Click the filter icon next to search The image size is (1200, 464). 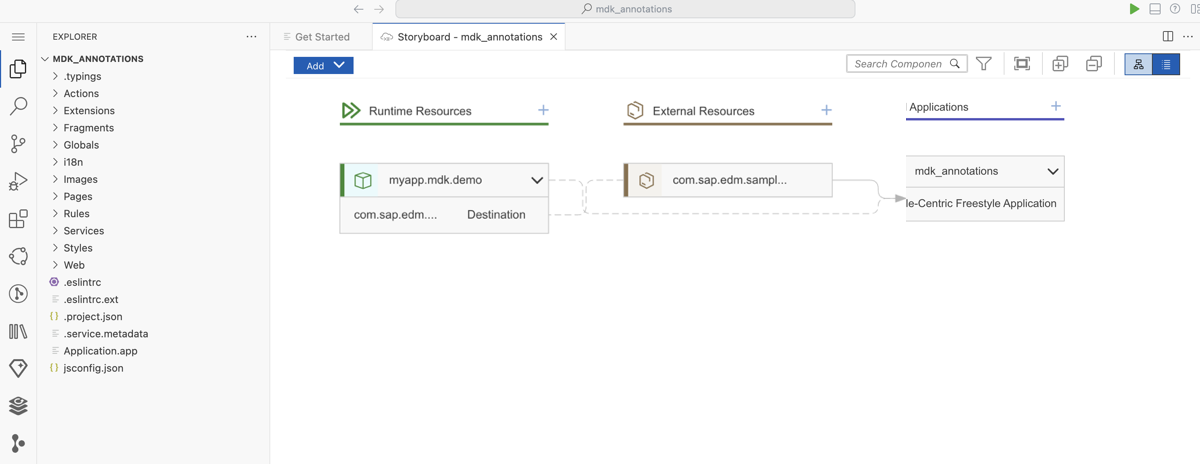[x=984, y=64]
